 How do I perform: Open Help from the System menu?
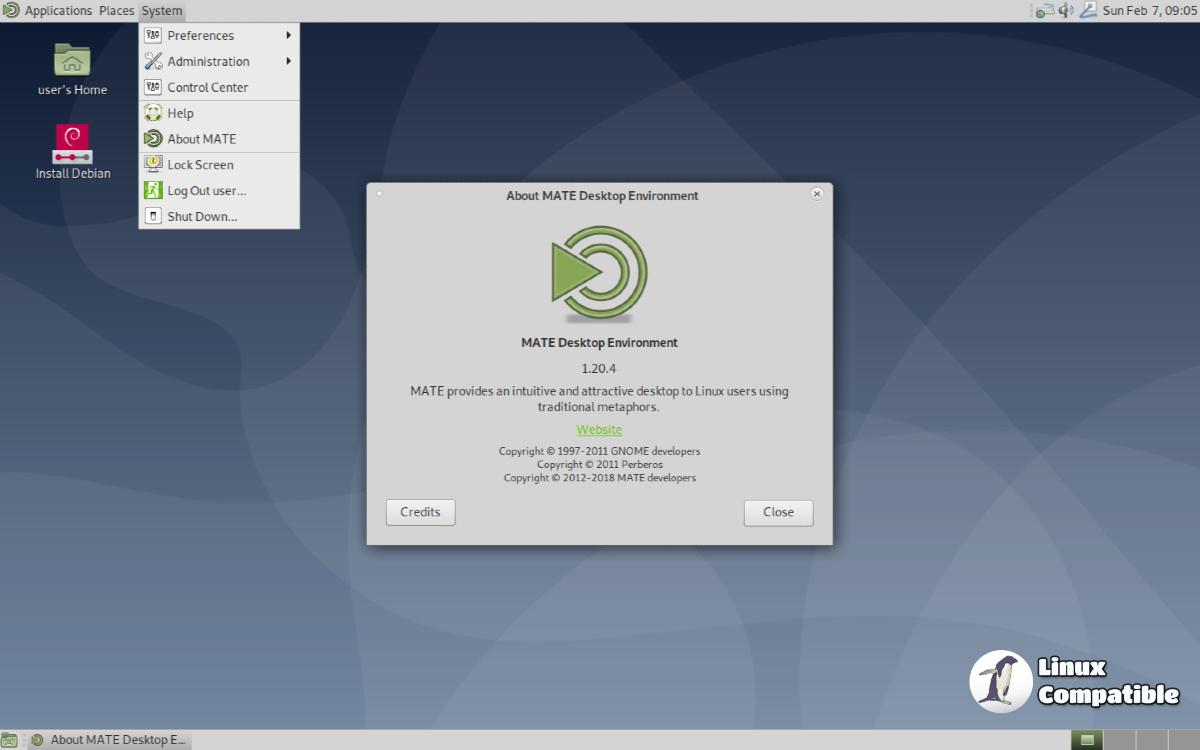[x=180, y=113]
